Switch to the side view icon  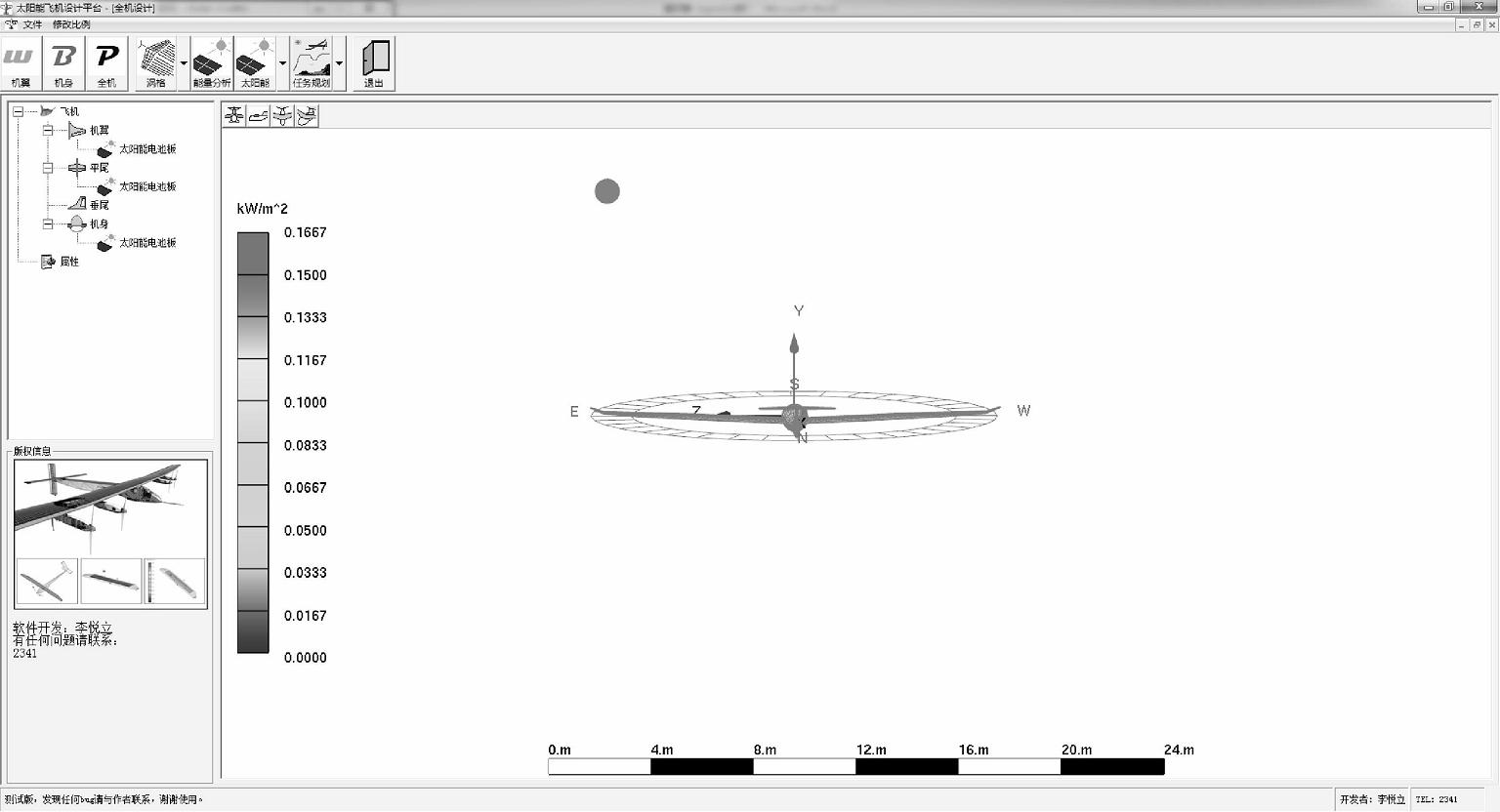point(259,116)
